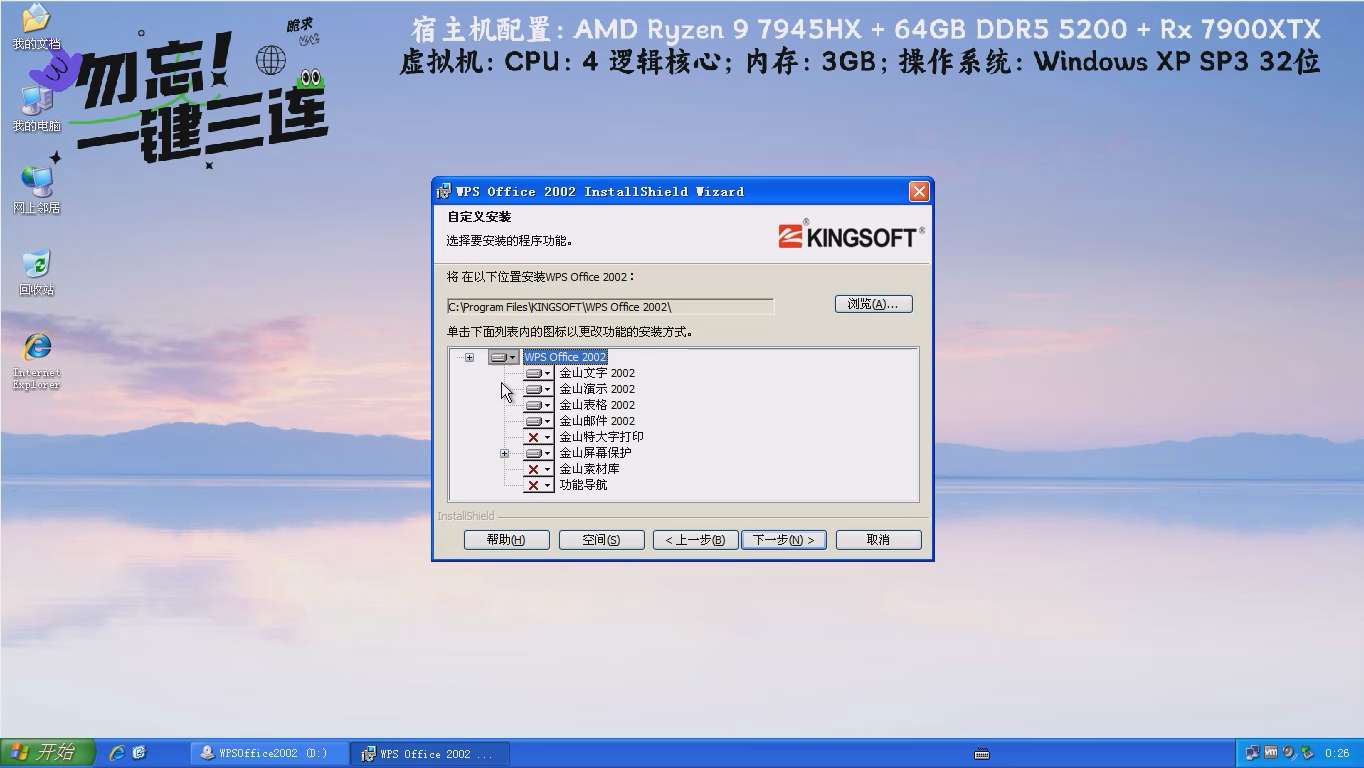Open the install-mode dropdown for 金山素材库
Image resolution: width=1364 pixels, height=768 pixels.
pos(539,469)
